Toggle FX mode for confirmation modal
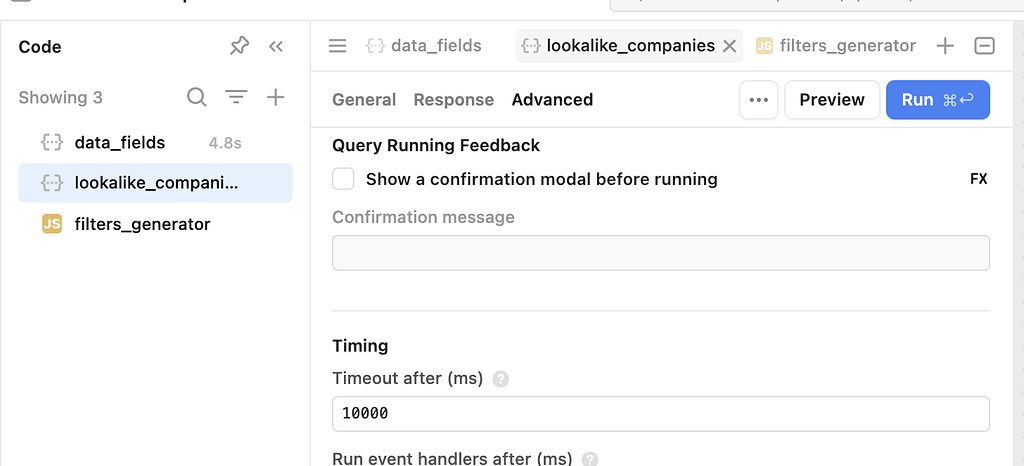Screen dimensions: 1024x466 pos(978,180)
